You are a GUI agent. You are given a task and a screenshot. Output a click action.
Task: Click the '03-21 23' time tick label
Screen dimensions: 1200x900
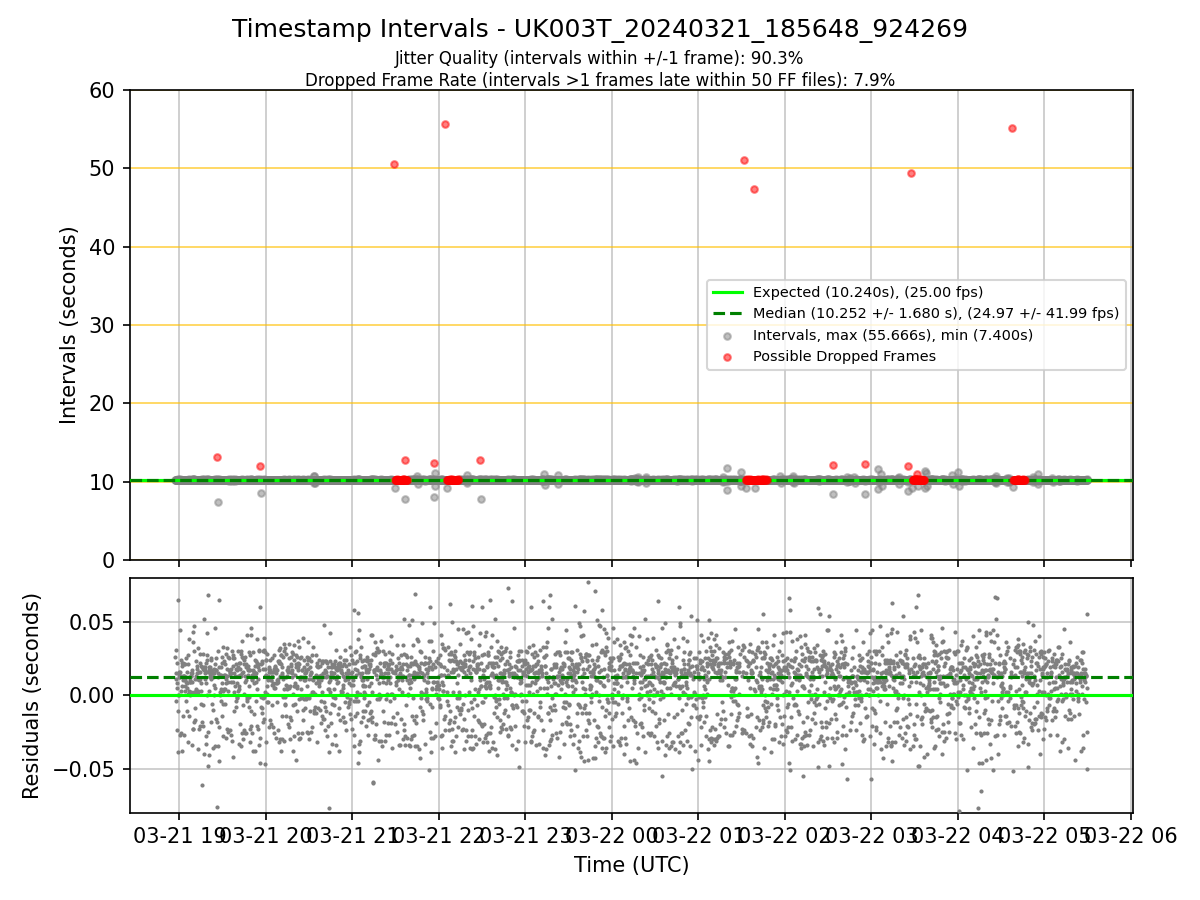click(x=525, y=836)
